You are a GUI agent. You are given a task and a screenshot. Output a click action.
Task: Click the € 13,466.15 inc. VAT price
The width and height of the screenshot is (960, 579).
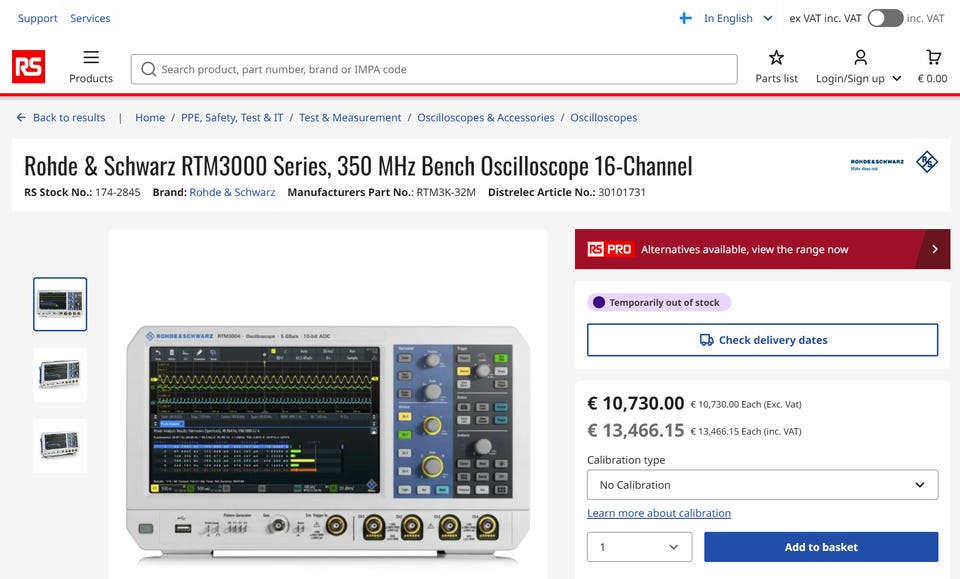pyautogui.click(x=636, y=430)
